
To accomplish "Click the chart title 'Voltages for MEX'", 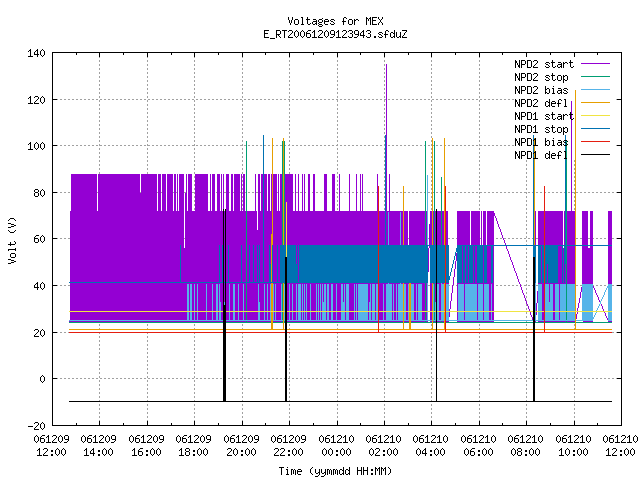I will [335, 21].
